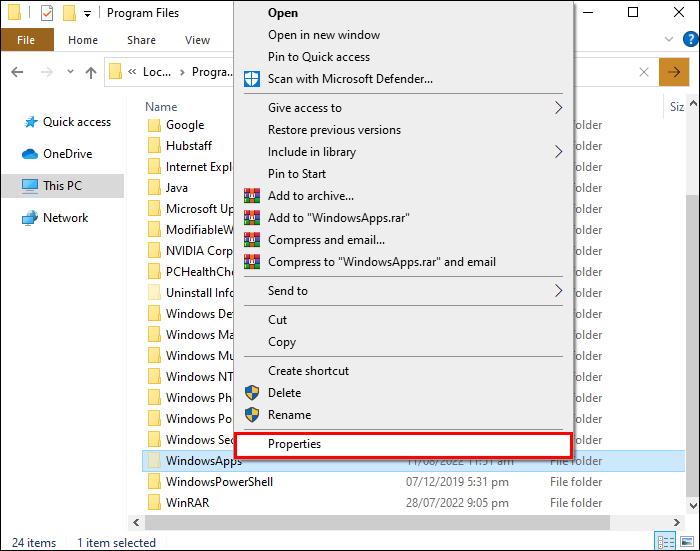The image size is (700, 551).
Task: Click the Google folder icon
Action: (x=154, y=125)
